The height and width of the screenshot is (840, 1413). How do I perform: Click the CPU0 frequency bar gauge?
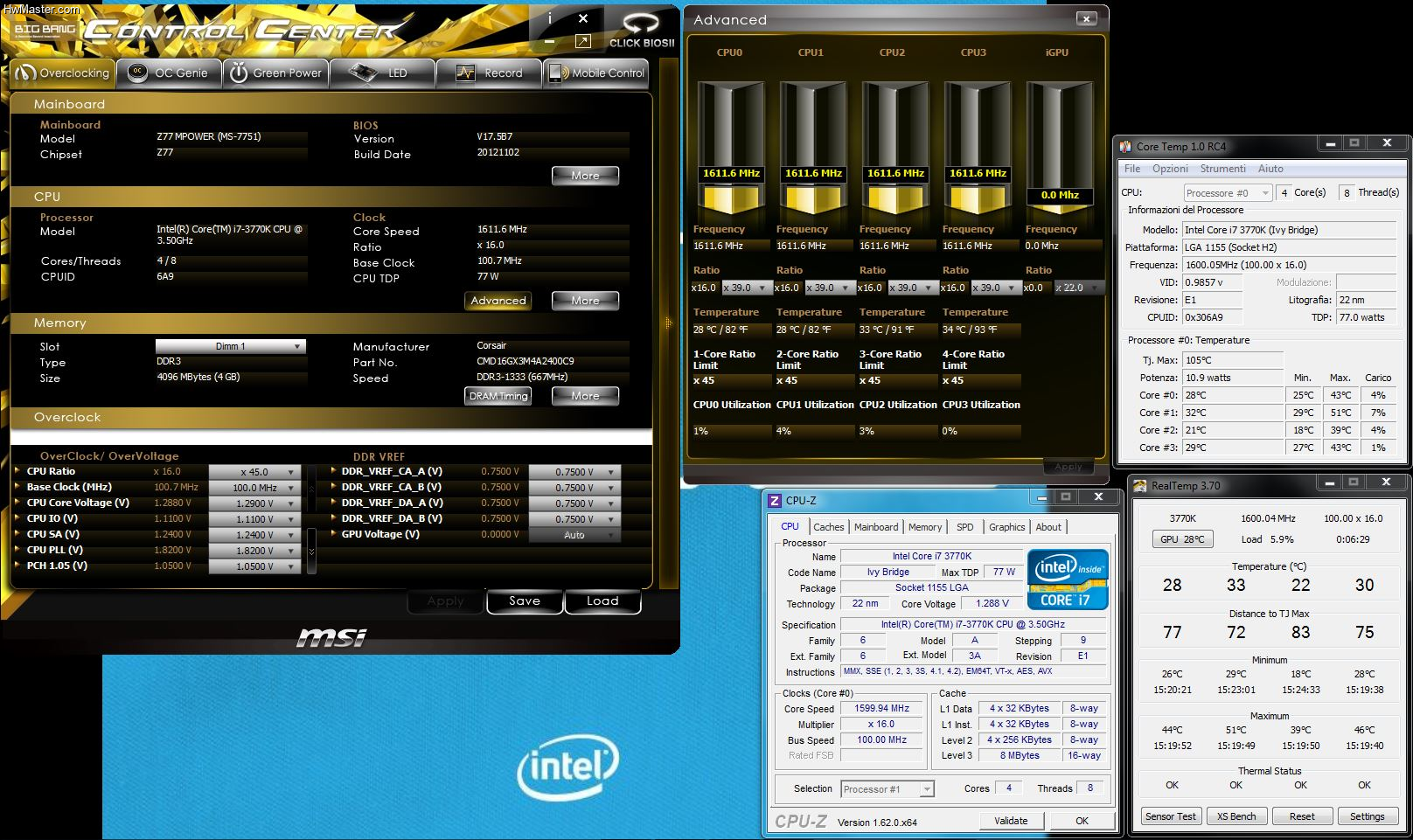(731, 149)
